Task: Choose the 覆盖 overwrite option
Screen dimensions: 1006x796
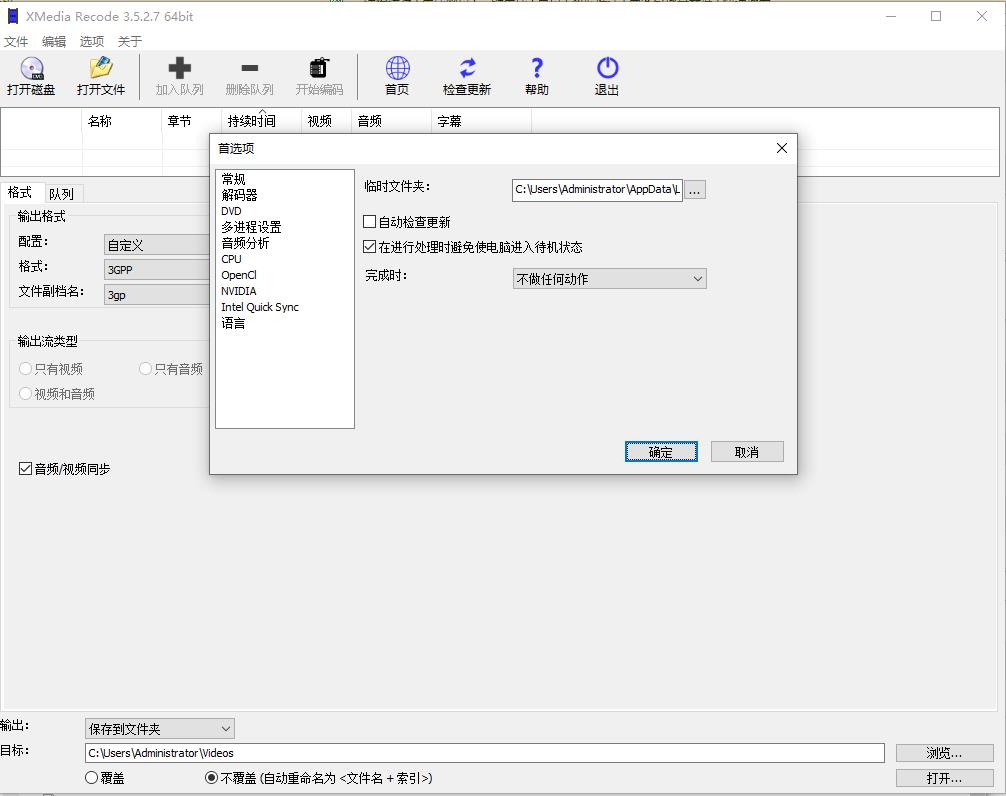Action: tap(91, 777)
